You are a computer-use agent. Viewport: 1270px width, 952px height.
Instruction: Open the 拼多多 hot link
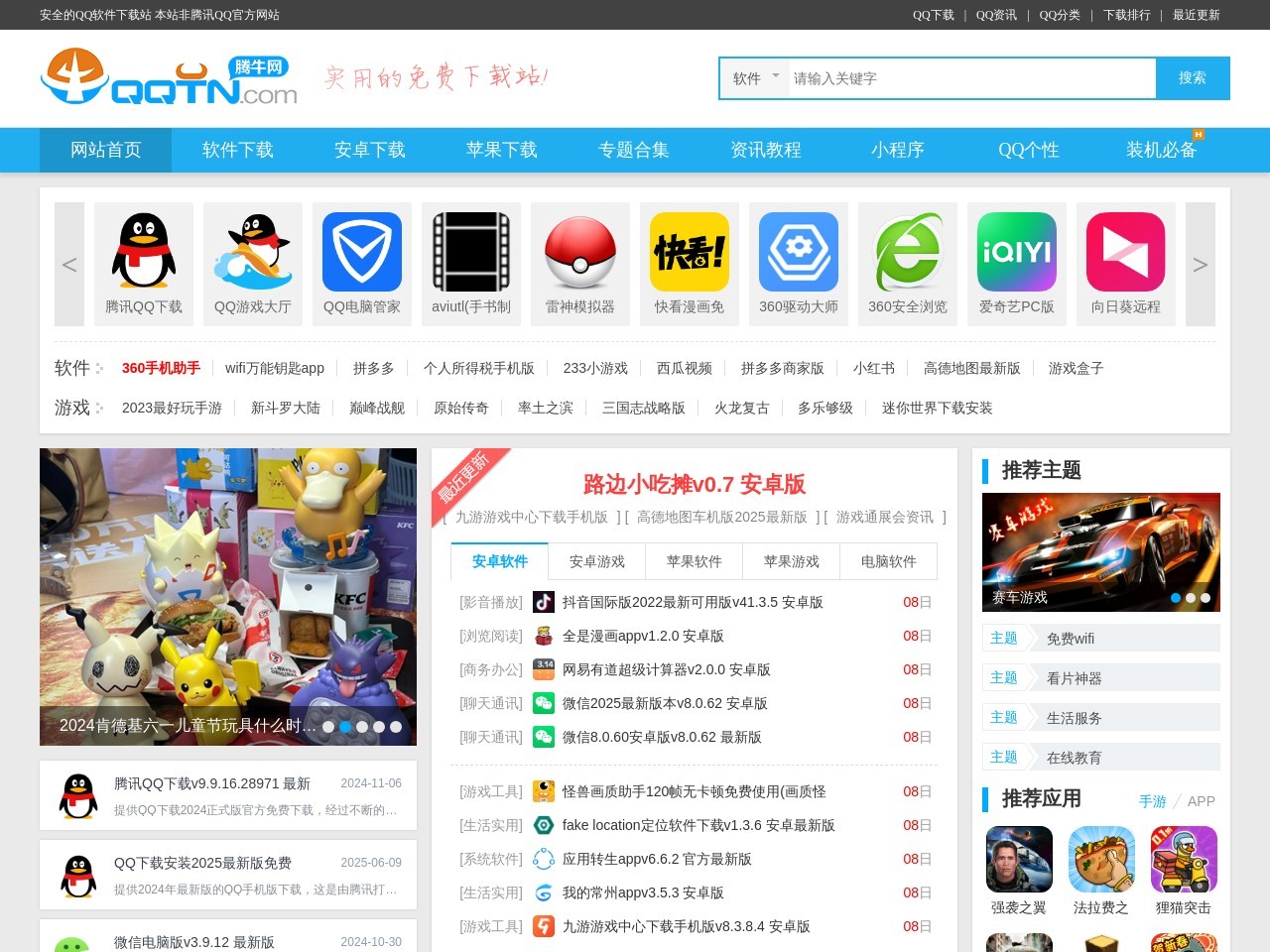pyautogui.click(x=373, y=368)
